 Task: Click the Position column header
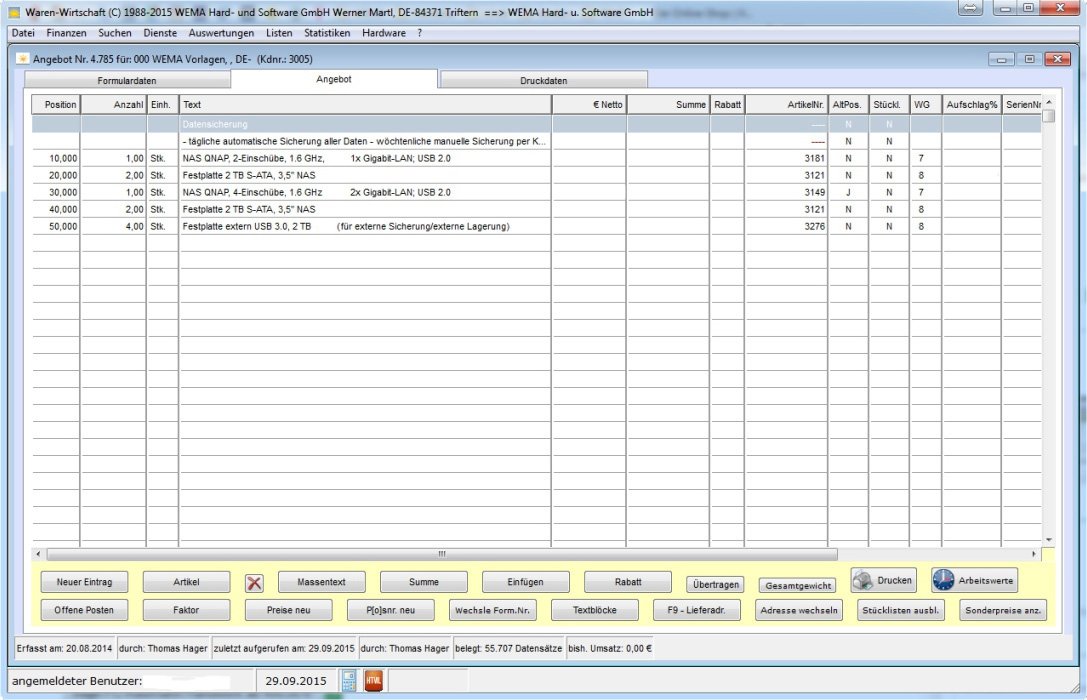(x=56, y=105)
